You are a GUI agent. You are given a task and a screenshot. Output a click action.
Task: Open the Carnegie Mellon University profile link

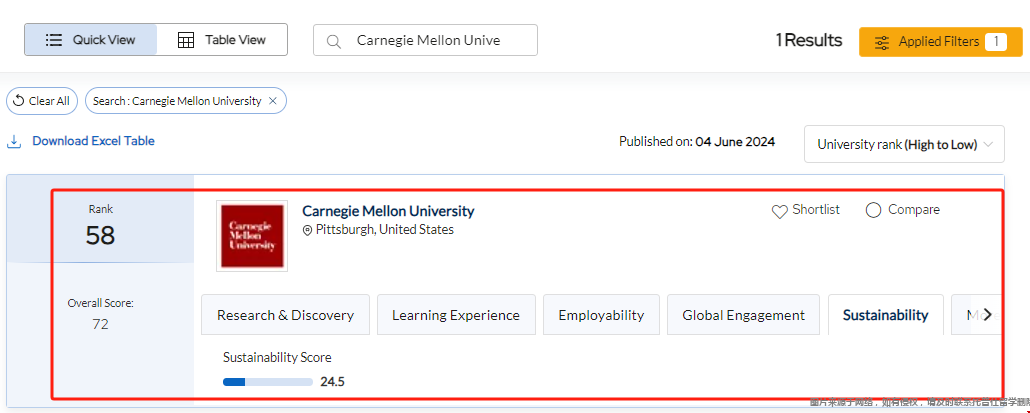point(388,211)
